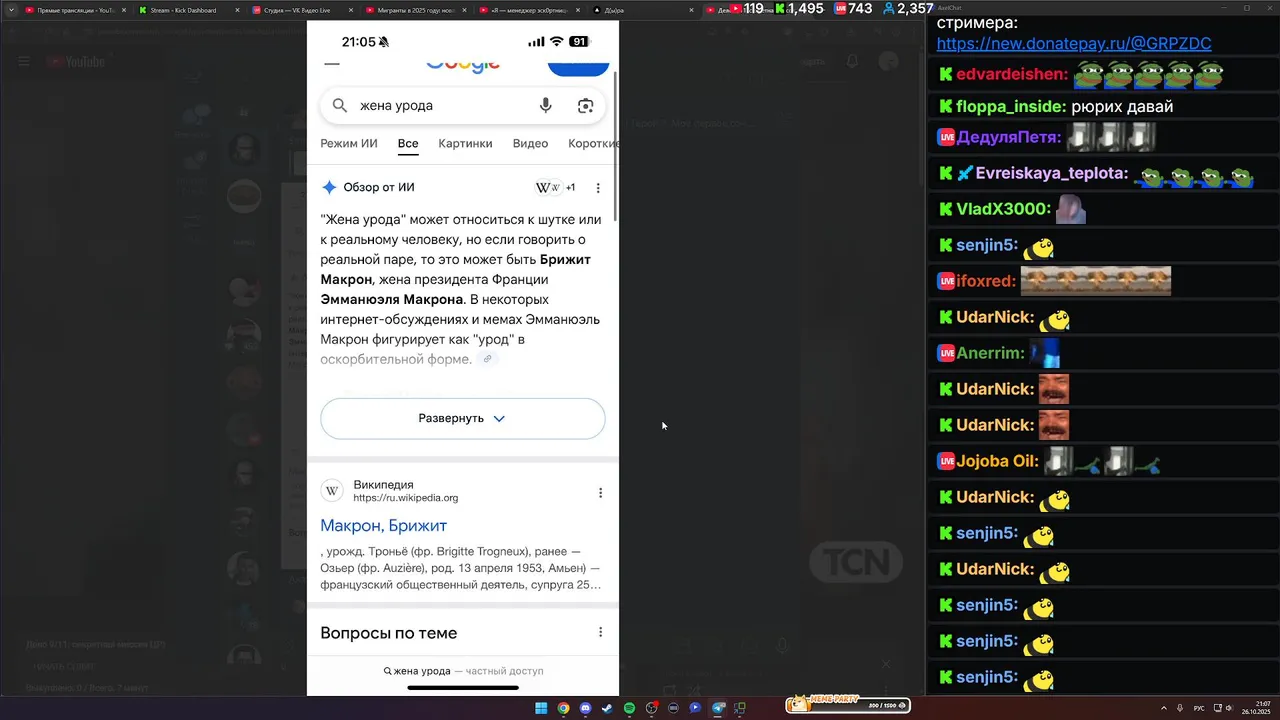This screenshot has width=1280, height=720.
Task: Click the tray microphone icon
Action: pyautogui.click(x=1181, y=708)
